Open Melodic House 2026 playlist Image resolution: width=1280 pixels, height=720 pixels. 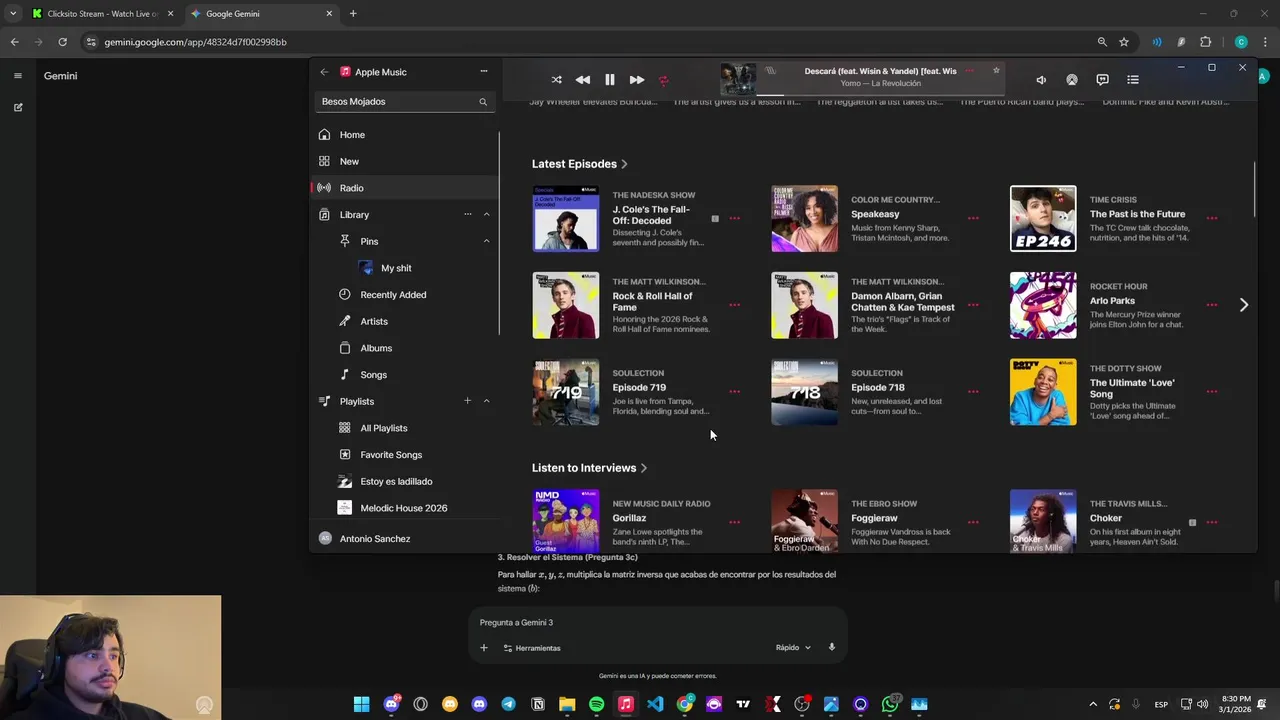click(x=404, y=508)
